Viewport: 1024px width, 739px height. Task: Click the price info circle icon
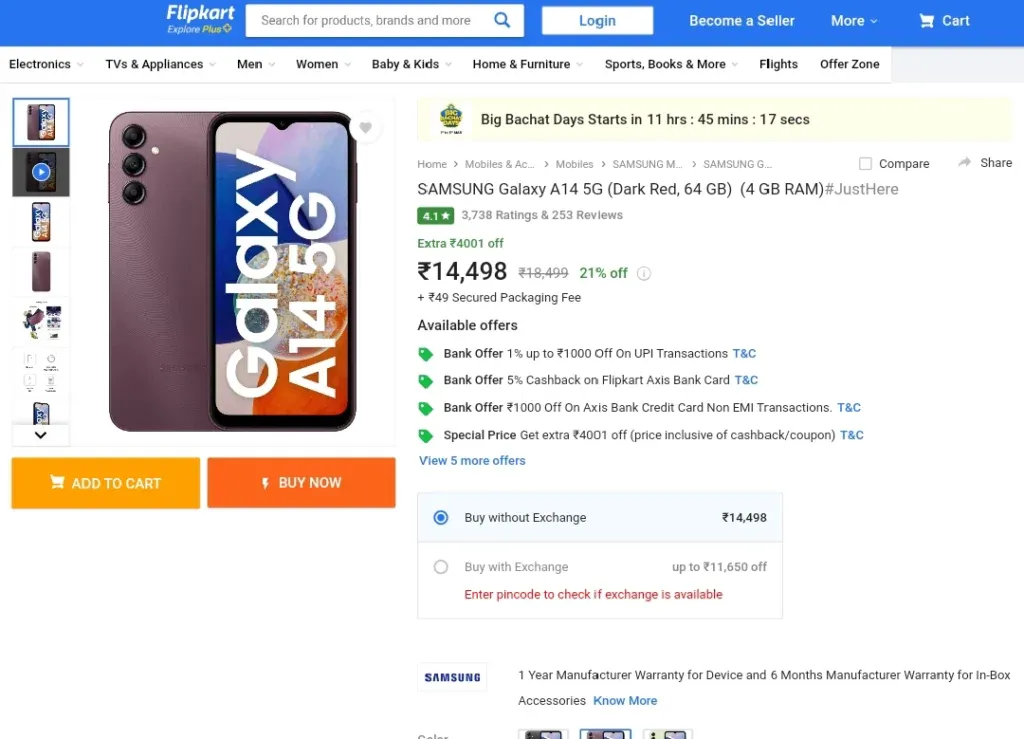(x=644, y=274)
